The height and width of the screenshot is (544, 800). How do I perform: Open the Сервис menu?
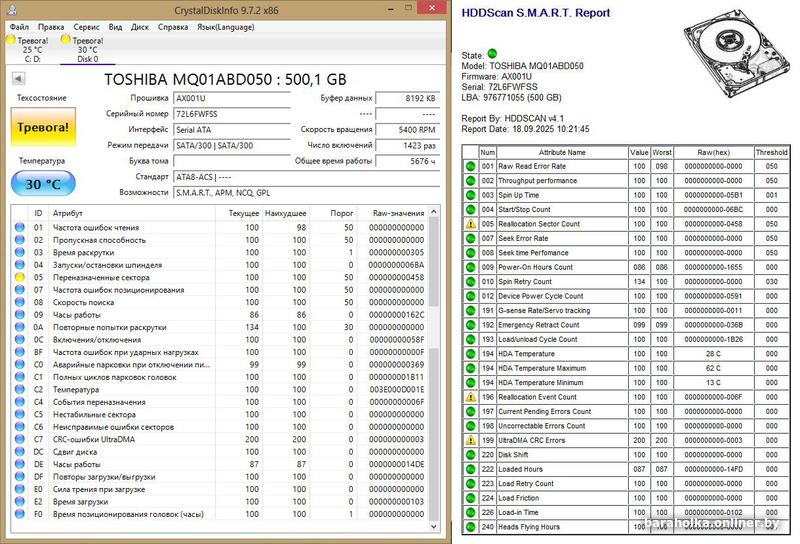pyautogui.click(x=86, y=27)
